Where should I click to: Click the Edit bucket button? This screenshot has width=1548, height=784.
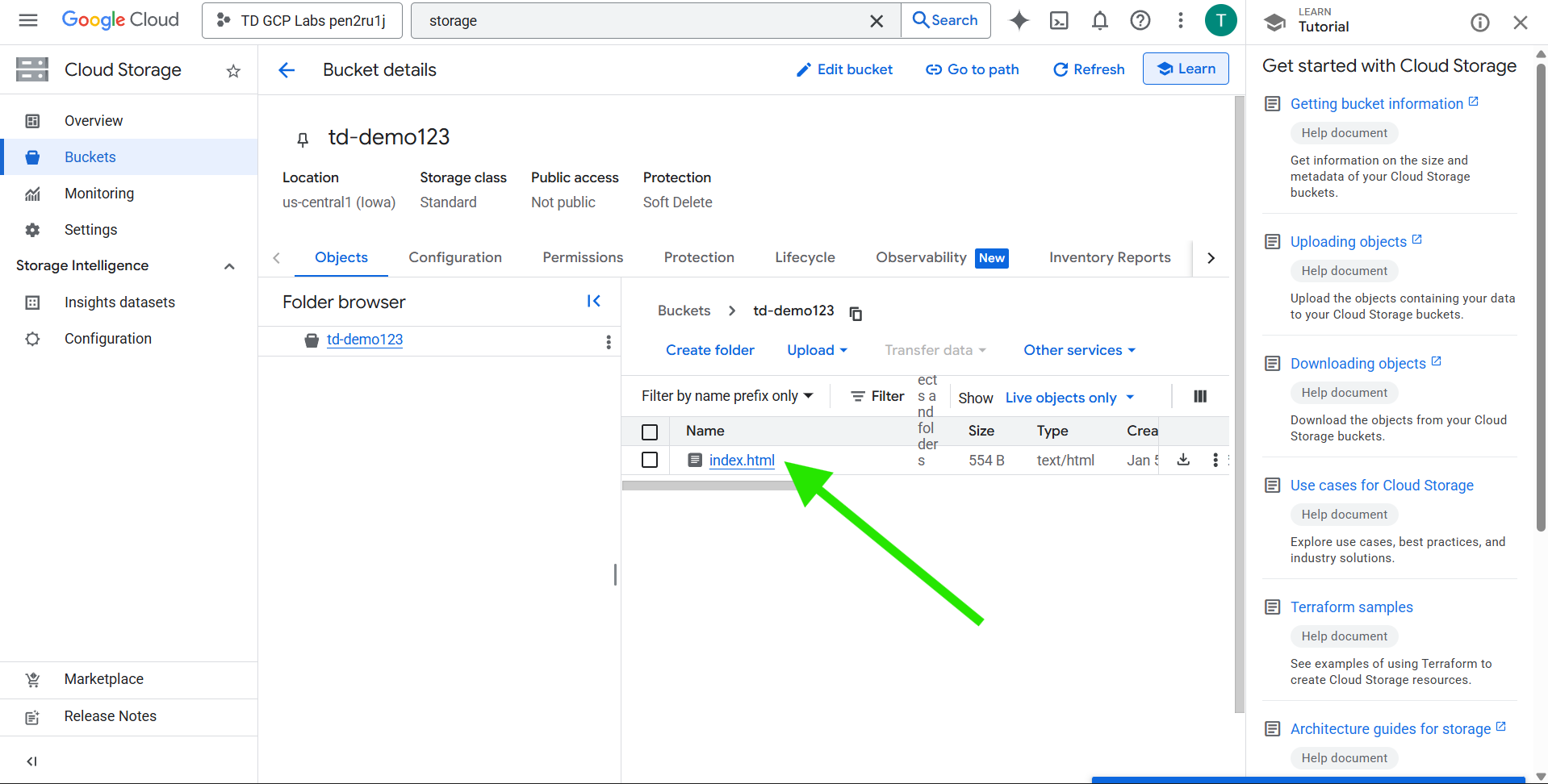[x=844, y=69]
